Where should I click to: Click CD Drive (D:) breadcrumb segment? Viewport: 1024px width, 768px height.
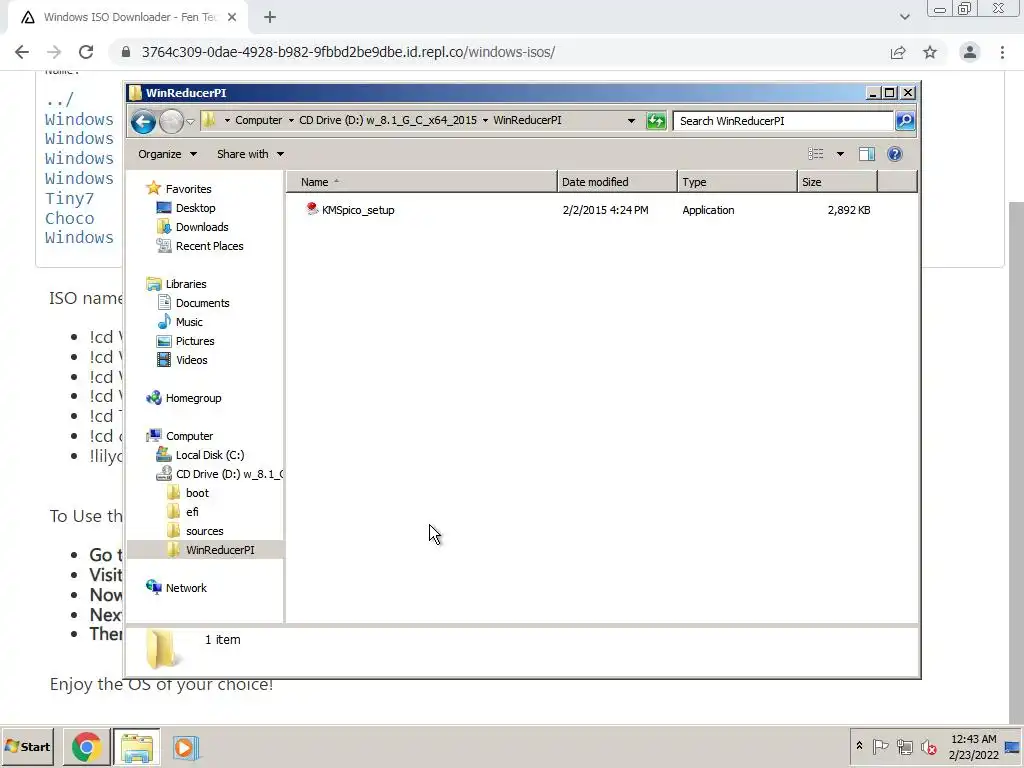point(388,120)
